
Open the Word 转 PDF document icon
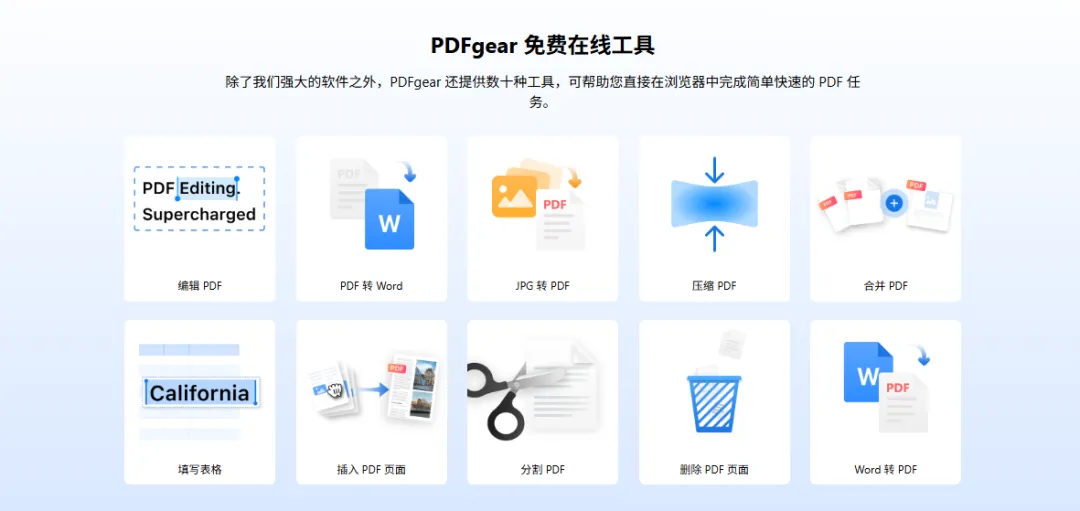click(x=886, y=387)
